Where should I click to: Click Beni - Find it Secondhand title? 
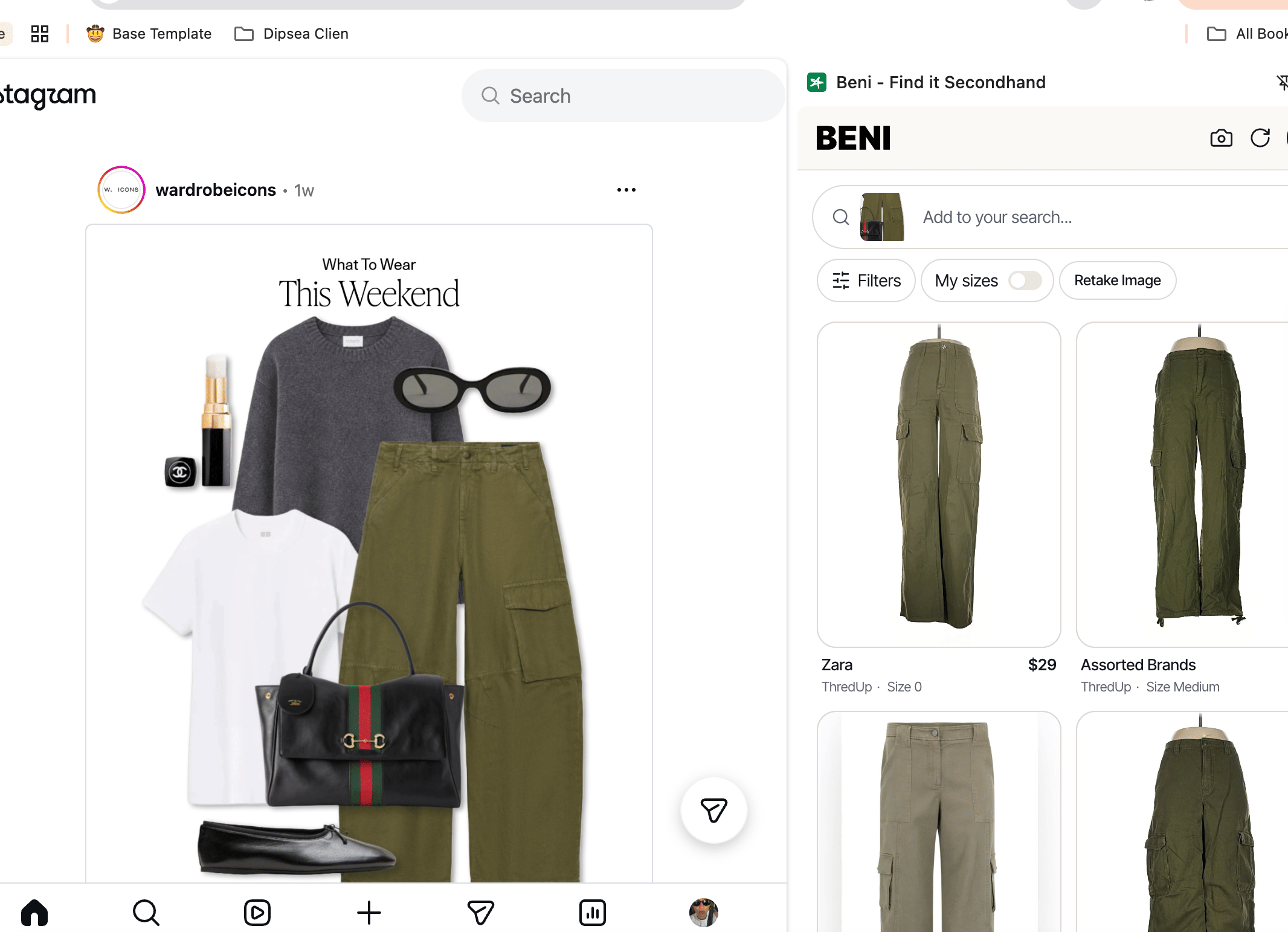[x=941, y=82]
